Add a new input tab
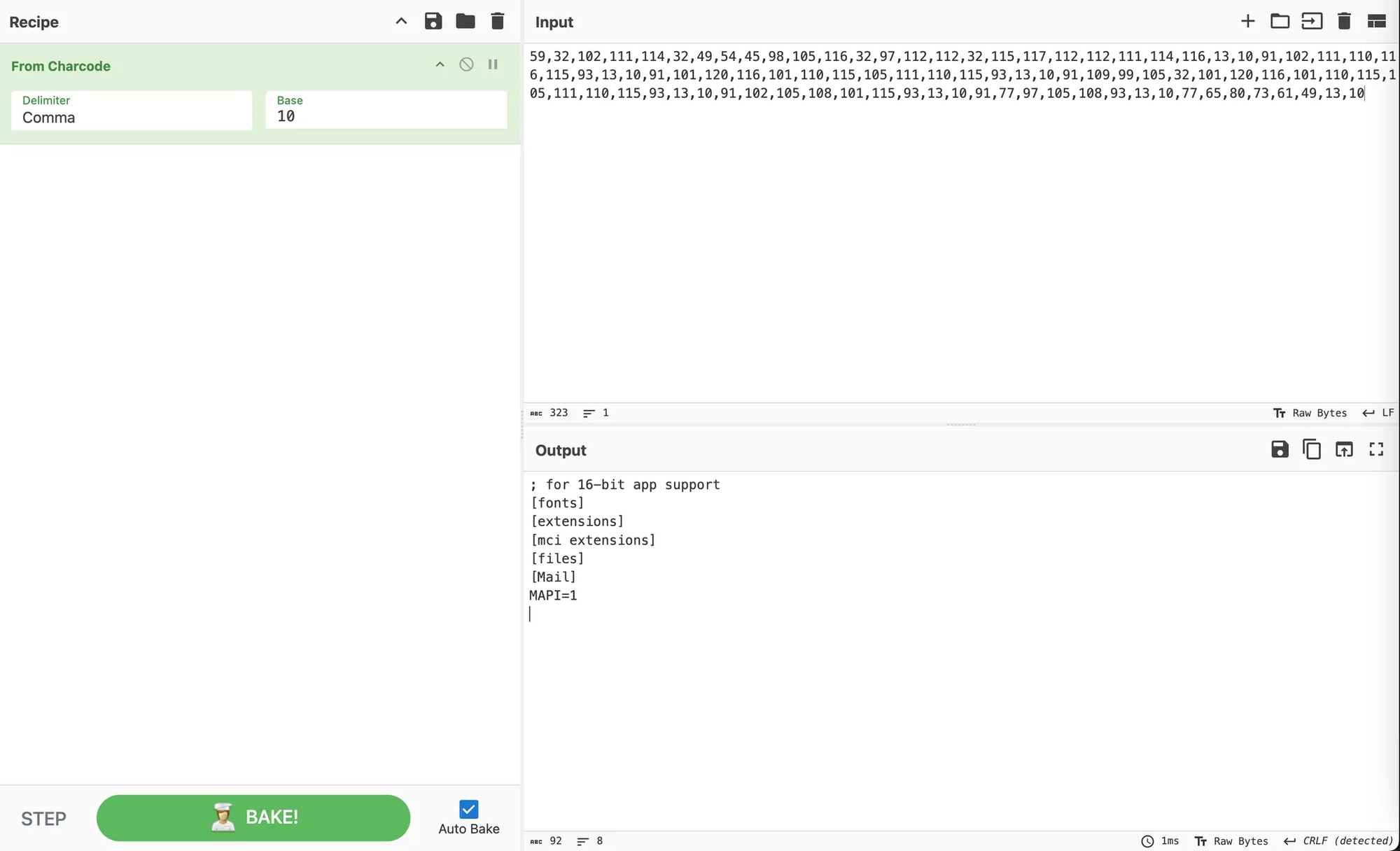 point(1247,21)
